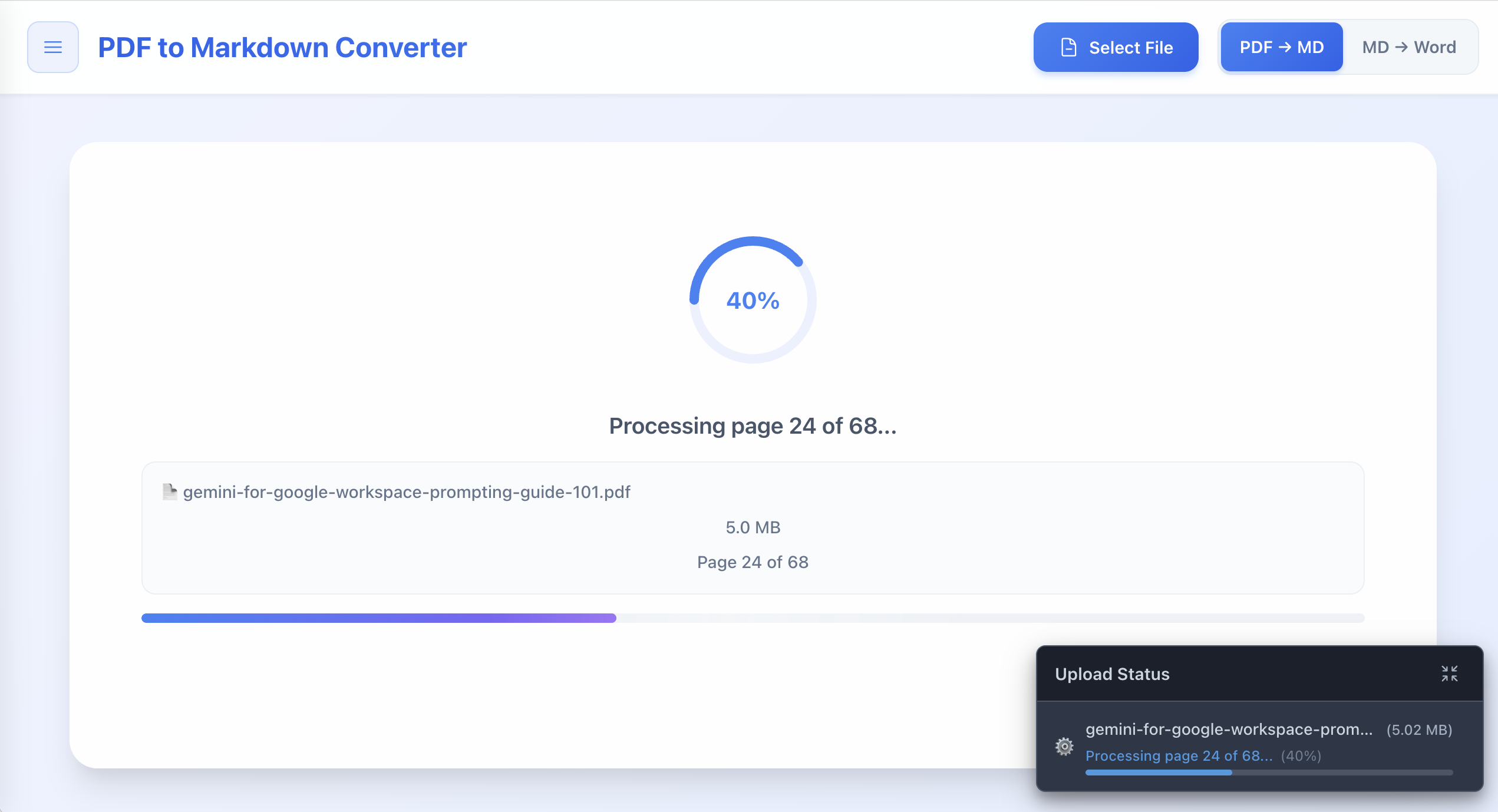Screen dimensions: 1498x812
Task: Click the PDF to Markdown Converter title
Action: point(282,47)
